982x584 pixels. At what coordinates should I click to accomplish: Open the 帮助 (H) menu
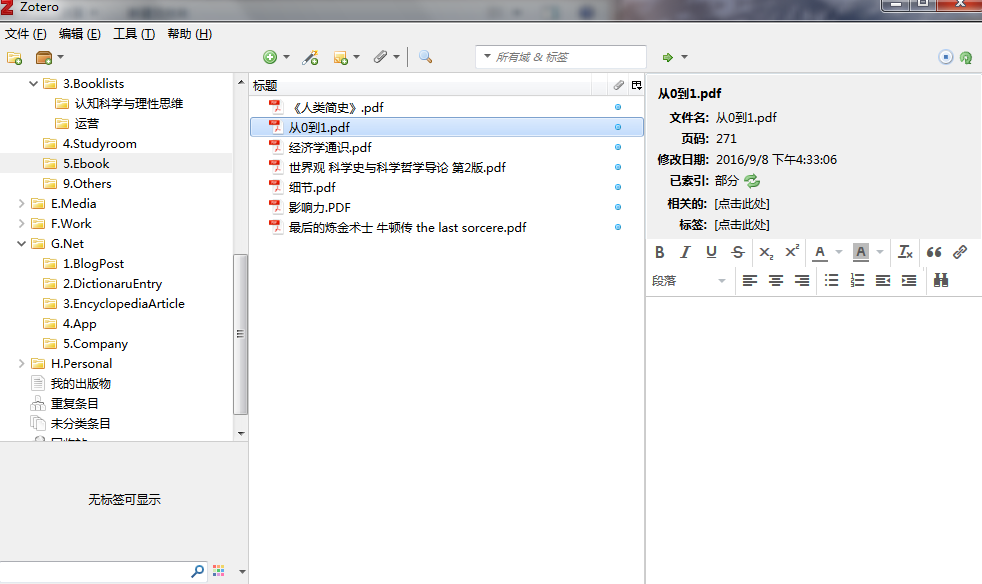click(190, 34)
